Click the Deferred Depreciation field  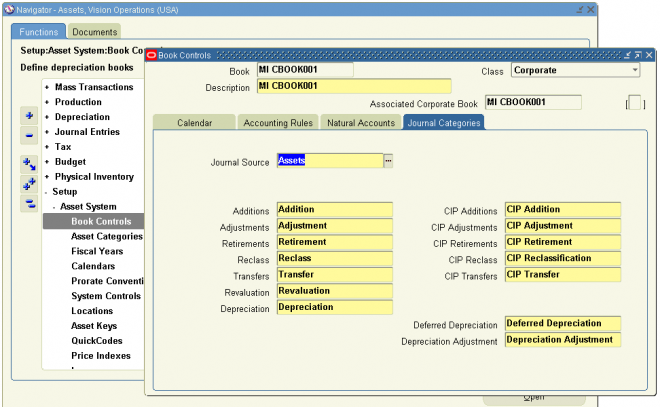pos(563,324)
